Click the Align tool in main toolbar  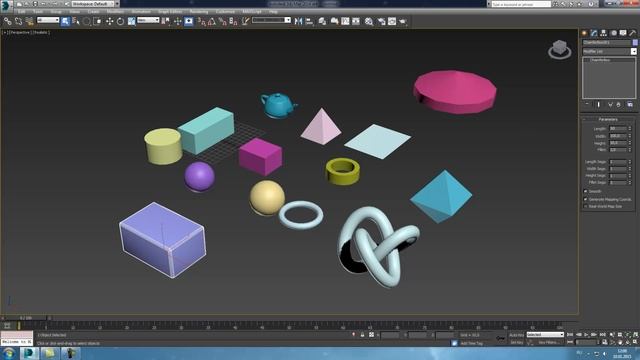point(309,21)
